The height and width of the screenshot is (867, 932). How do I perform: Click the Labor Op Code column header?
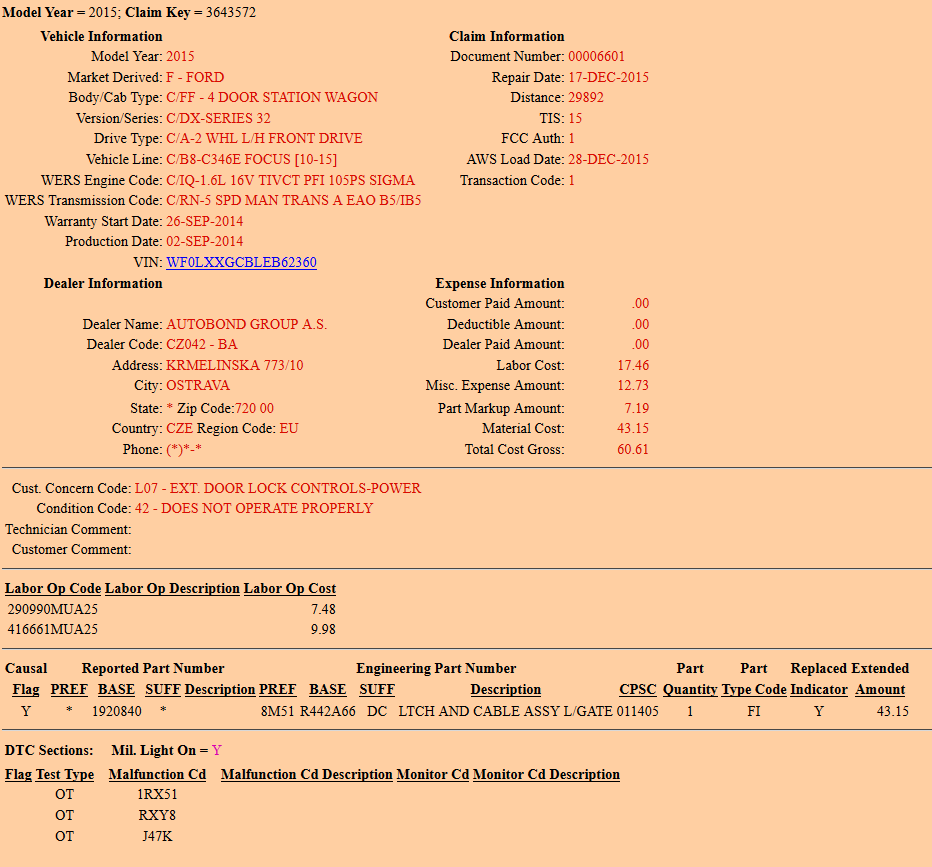53,589
